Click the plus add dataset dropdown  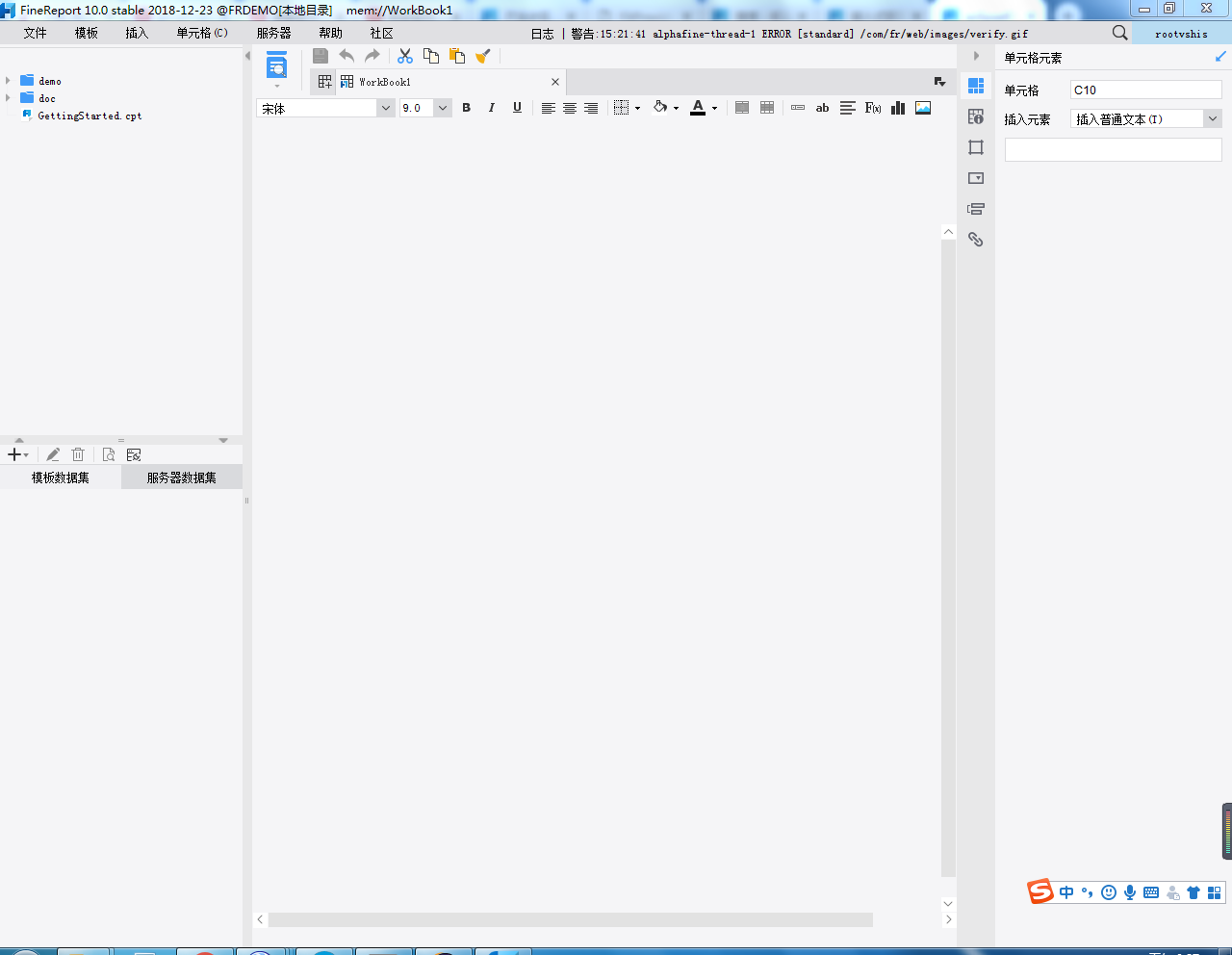[18, 454]
